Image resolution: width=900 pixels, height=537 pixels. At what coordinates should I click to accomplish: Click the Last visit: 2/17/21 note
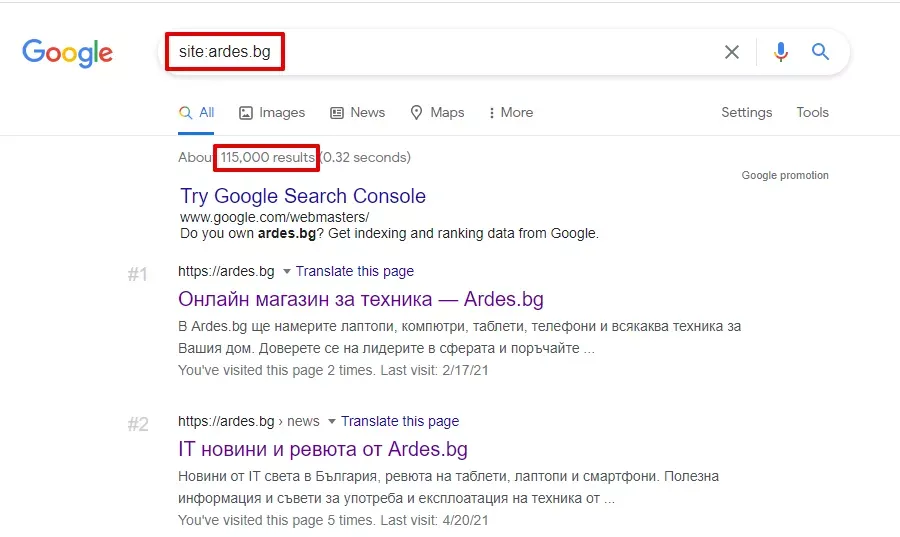tap(435, 370)
